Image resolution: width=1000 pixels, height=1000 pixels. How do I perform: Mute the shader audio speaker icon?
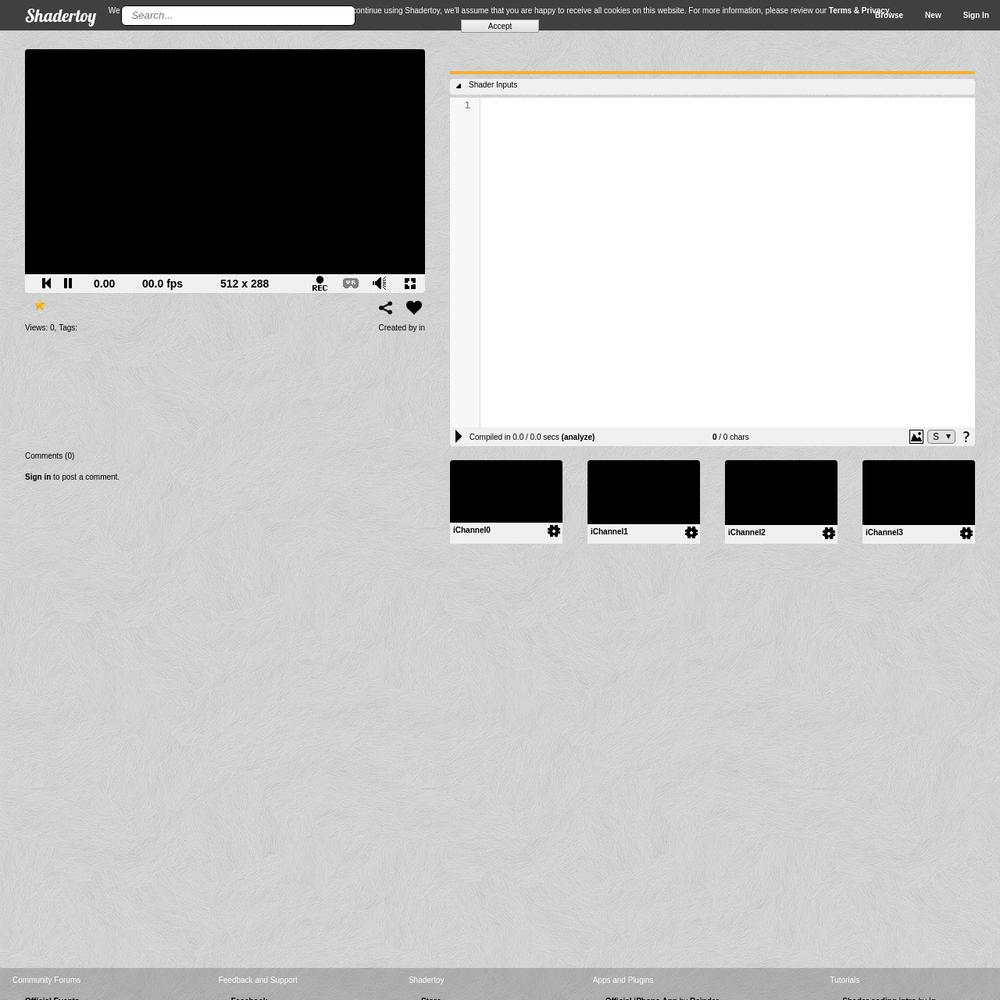pyautogui.click(x=379, y=283)
